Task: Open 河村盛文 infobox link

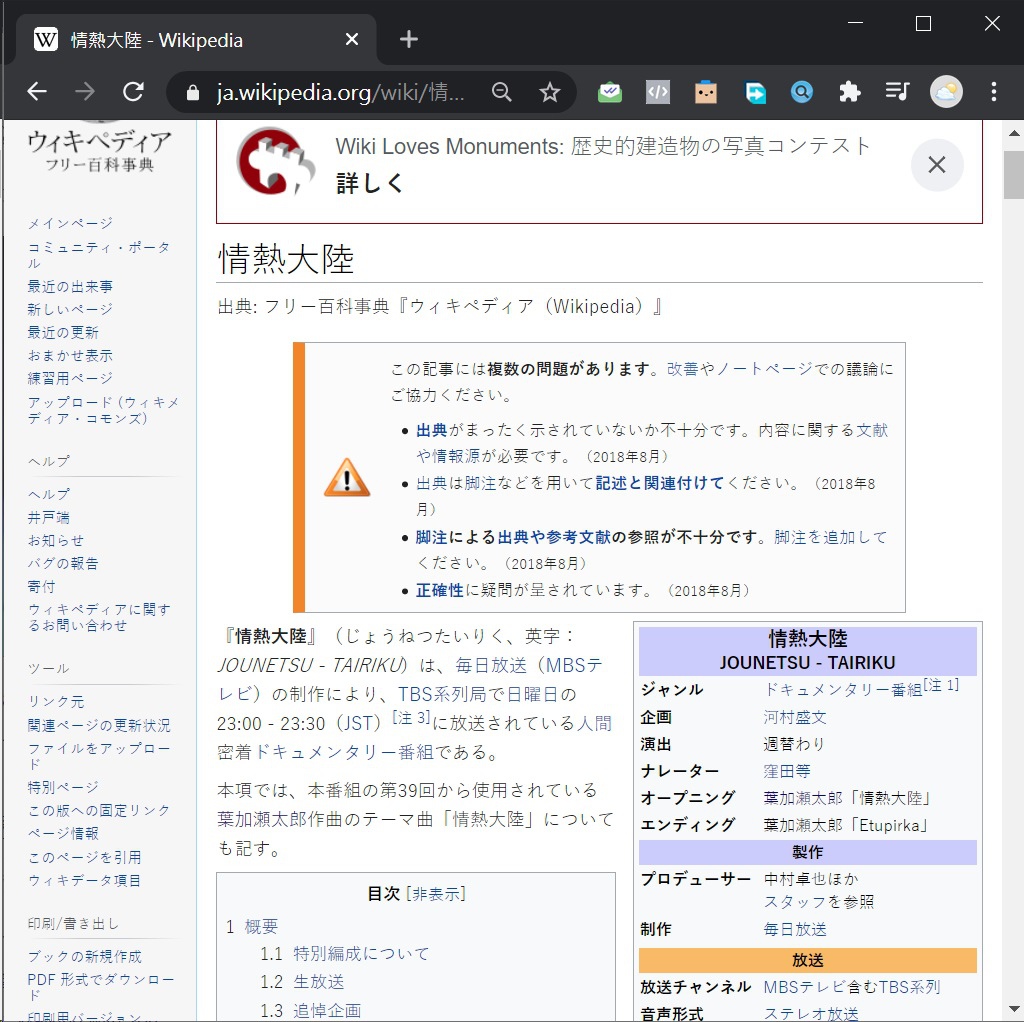Action: point(795,718)
